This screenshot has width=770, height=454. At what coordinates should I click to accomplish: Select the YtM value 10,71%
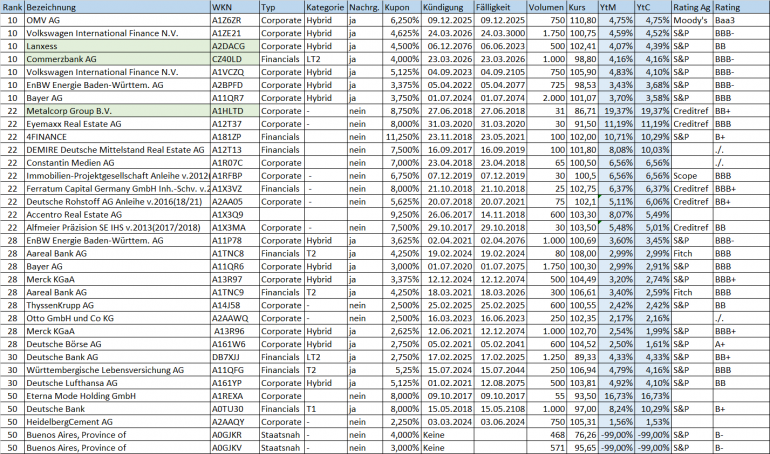[616, 137]
